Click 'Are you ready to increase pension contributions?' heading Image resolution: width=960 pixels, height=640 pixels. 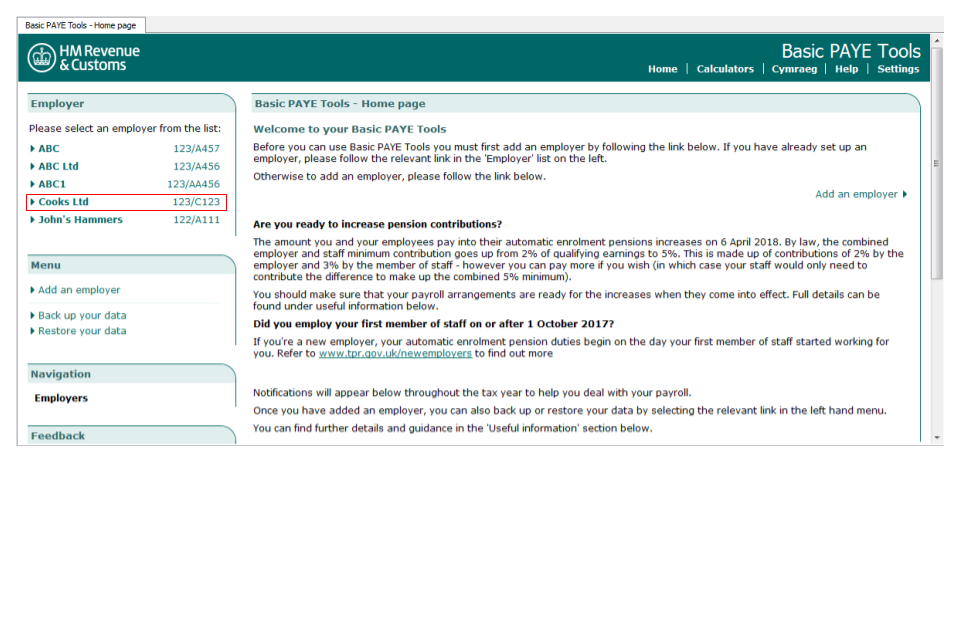(x=377, y=224)
